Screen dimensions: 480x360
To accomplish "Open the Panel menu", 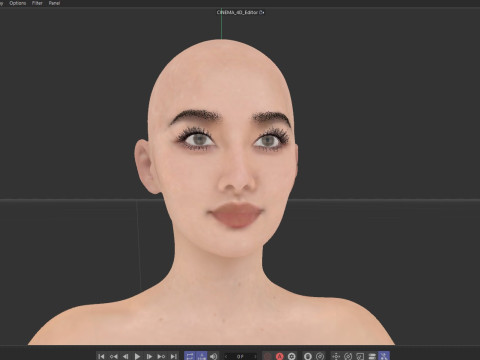I will click(x=54, y=3).
